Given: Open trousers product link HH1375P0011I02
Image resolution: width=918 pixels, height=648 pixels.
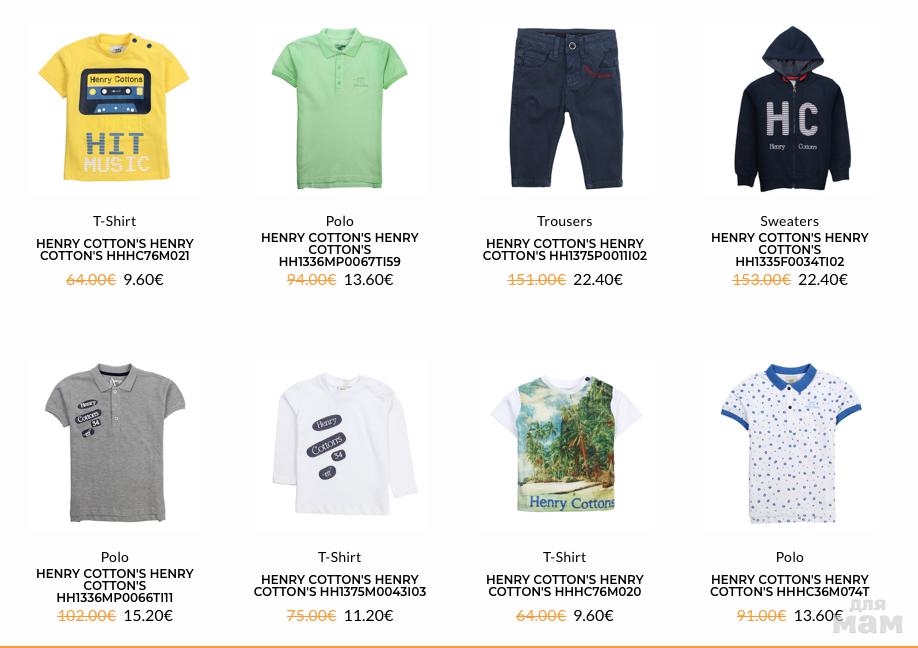Looking at the screenshot, I should (x=565, y=249).
